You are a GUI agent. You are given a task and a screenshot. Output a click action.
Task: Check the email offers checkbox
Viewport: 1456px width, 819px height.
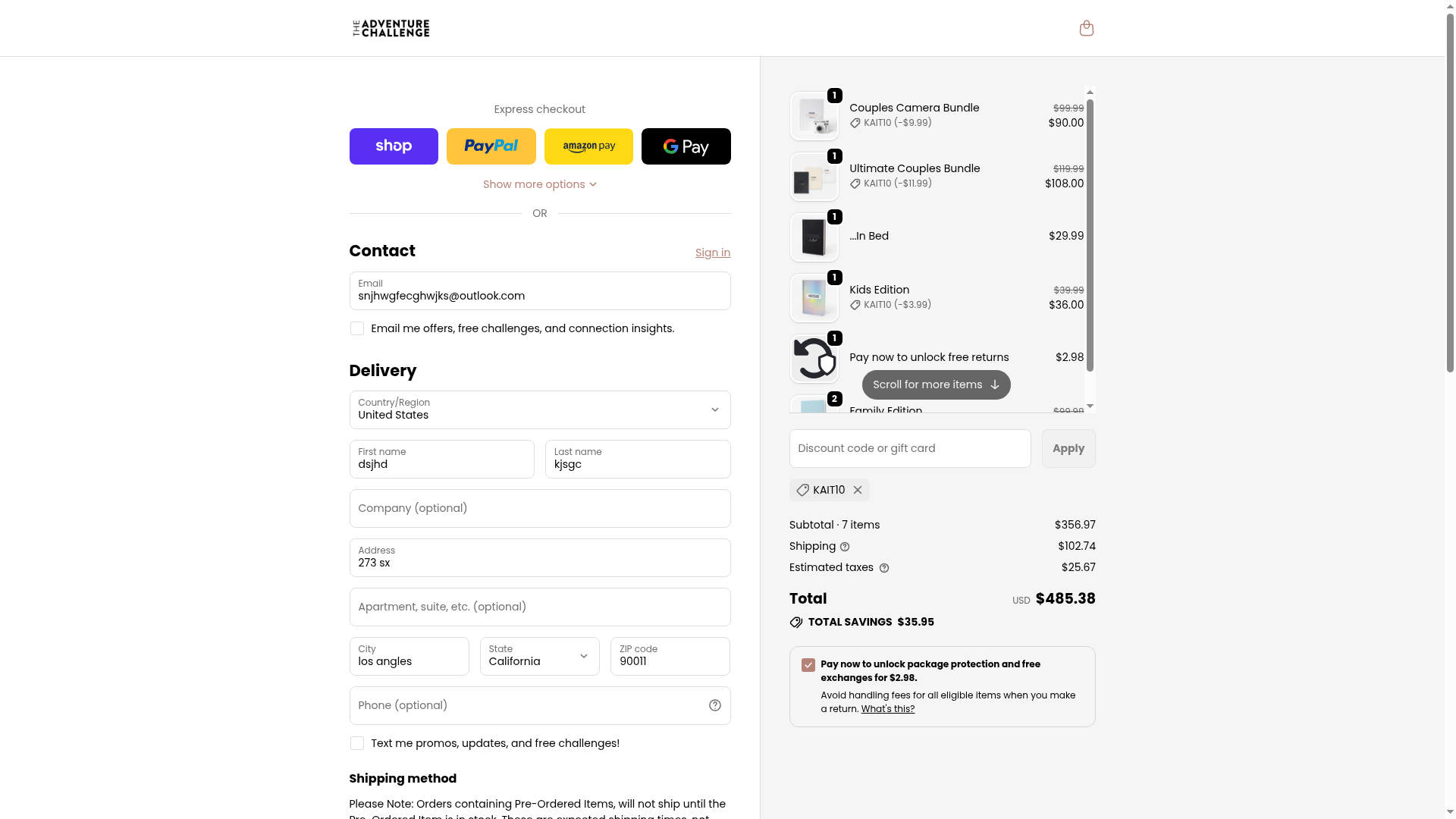click(x=357, y=328)
